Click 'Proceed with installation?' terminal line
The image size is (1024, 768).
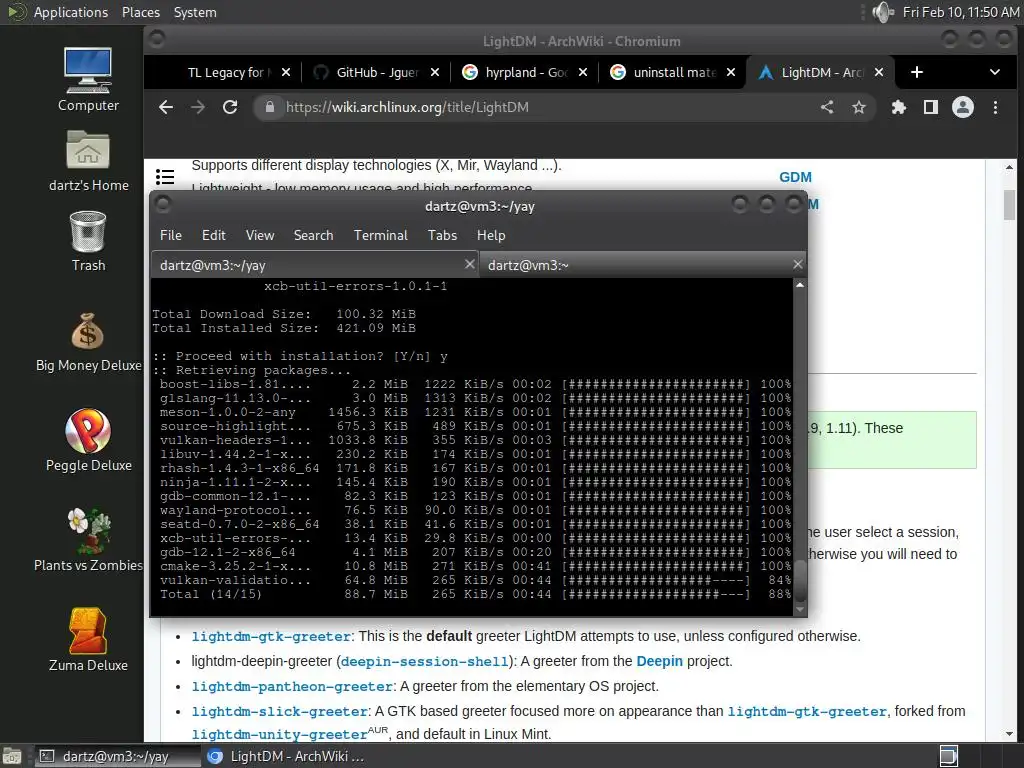(300, 356)
